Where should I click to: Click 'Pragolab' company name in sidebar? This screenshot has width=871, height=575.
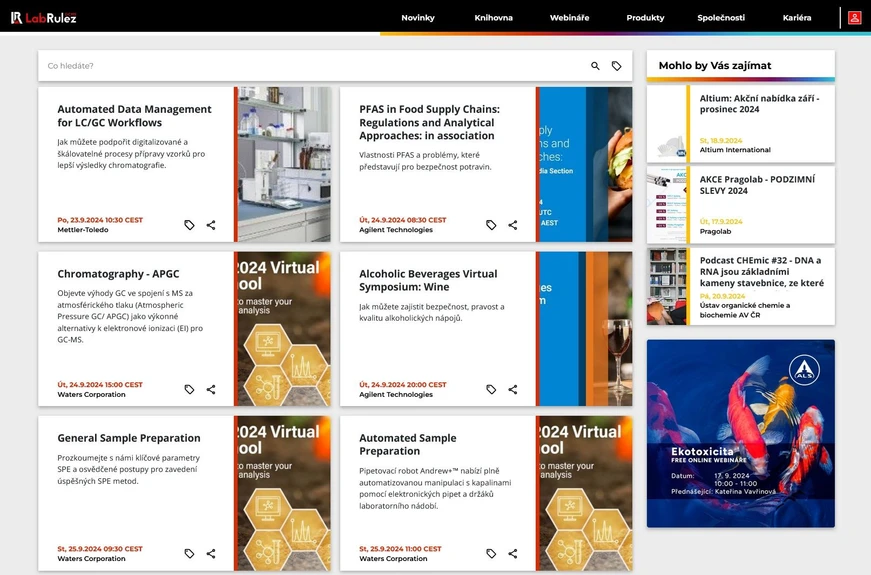[x=715, y=232]
